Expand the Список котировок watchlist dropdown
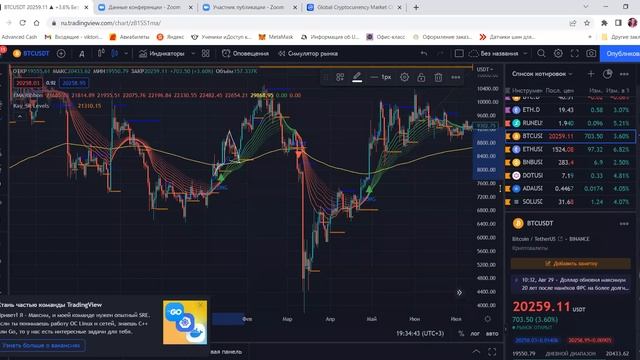640x360 pixels. pos(542,74)
